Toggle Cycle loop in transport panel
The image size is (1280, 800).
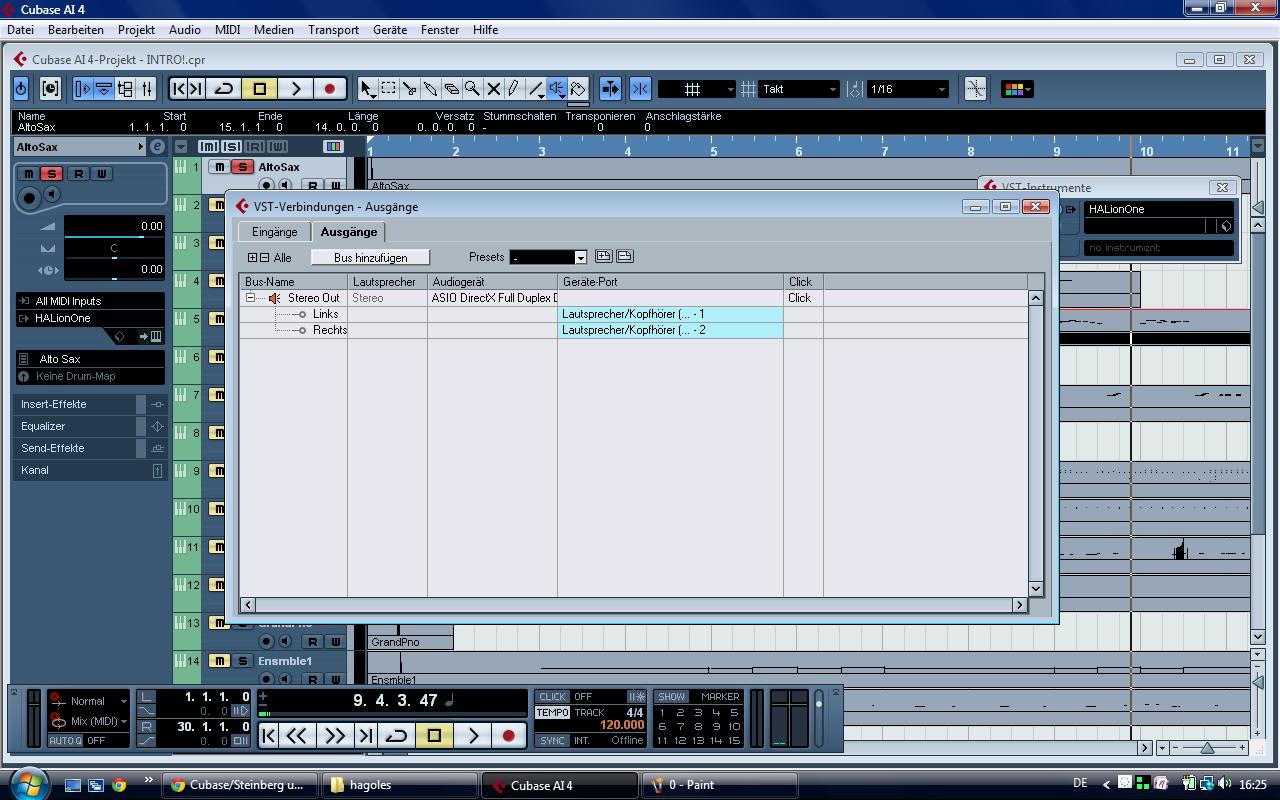396,736
